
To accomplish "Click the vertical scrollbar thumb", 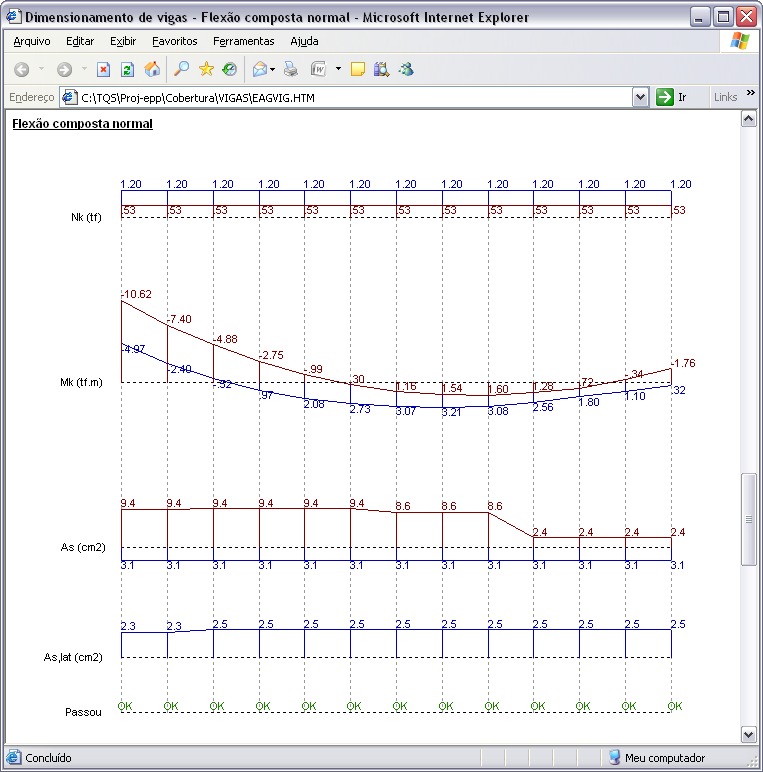I will 748,519.
